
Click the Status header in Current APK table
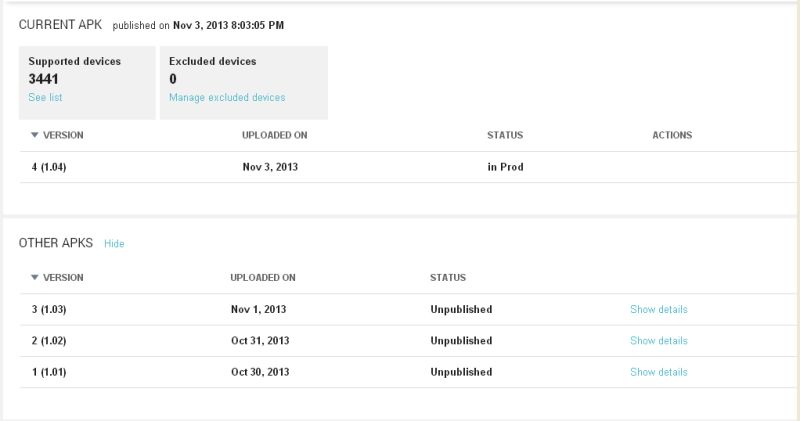point(504,135)
